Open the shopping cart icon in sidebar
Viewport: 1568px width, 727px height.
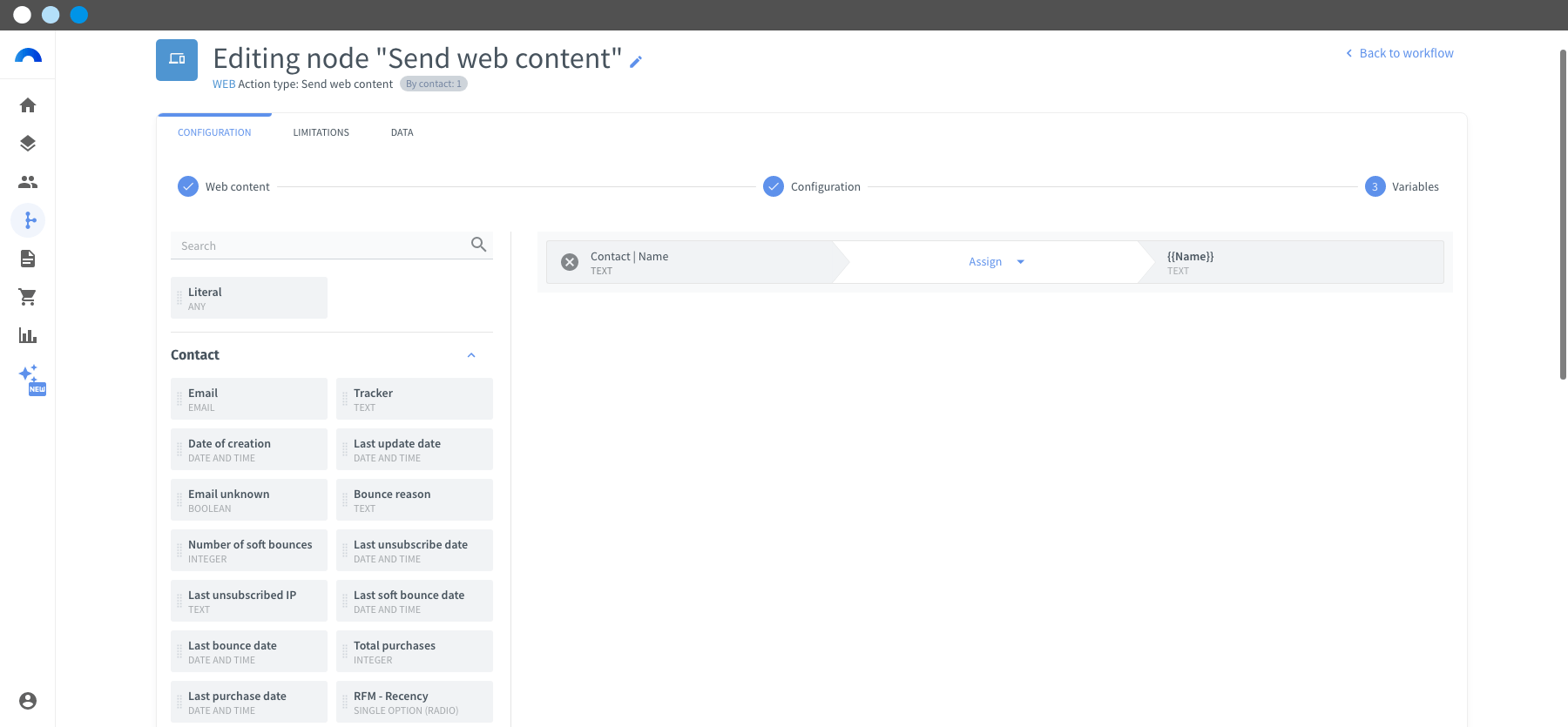(x=28, y=297)
